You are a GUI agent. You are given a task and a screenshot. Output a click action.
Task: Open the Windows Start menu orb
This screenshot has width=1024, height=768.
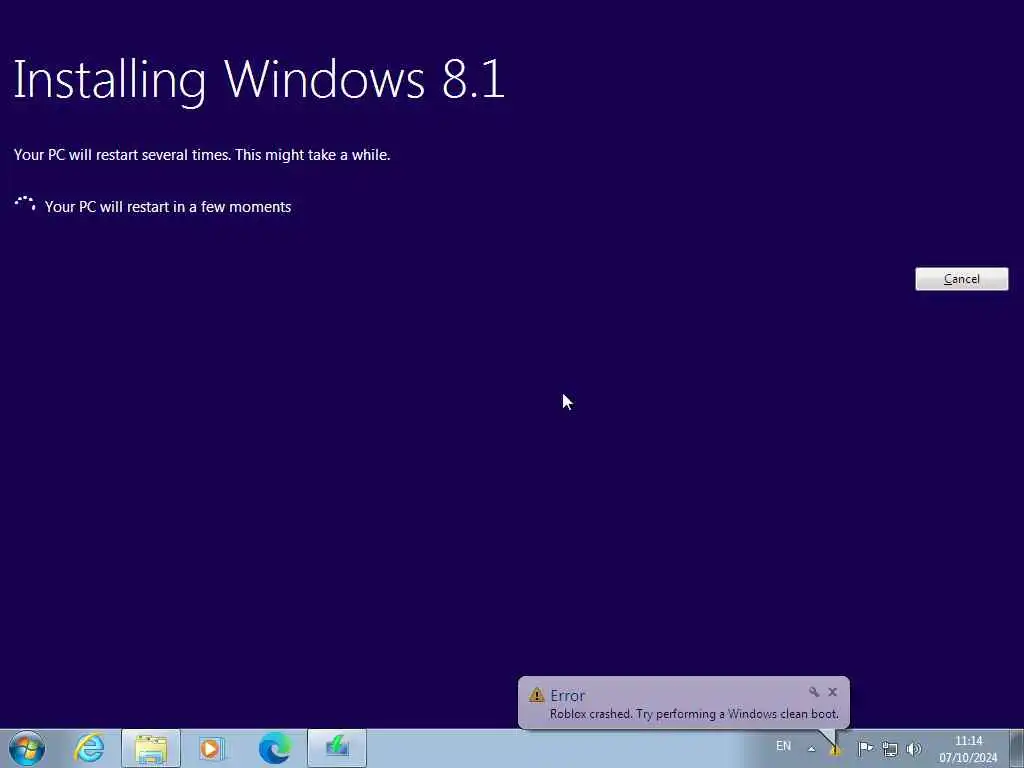pos(27,748)
